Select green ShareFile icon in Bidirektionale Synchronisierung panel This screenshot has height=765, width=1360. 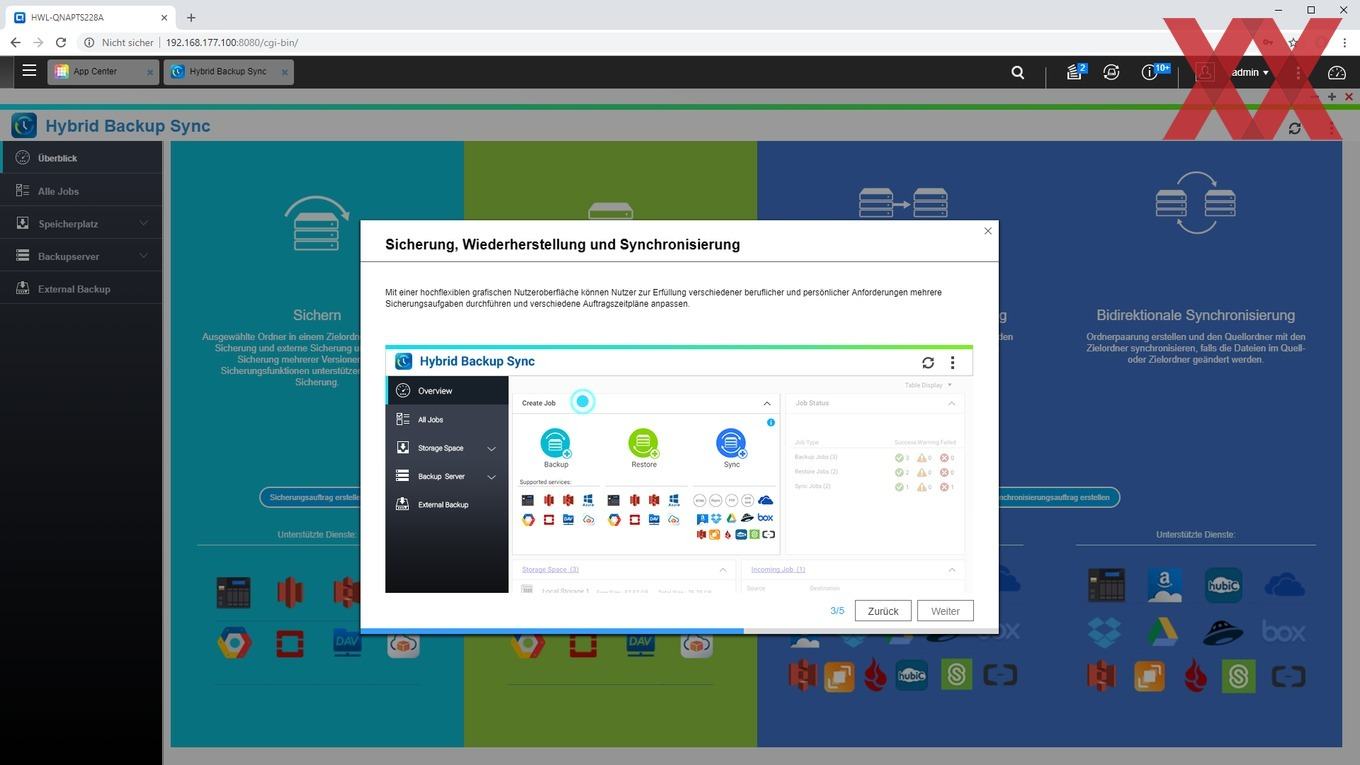(x=1239, y=677)
